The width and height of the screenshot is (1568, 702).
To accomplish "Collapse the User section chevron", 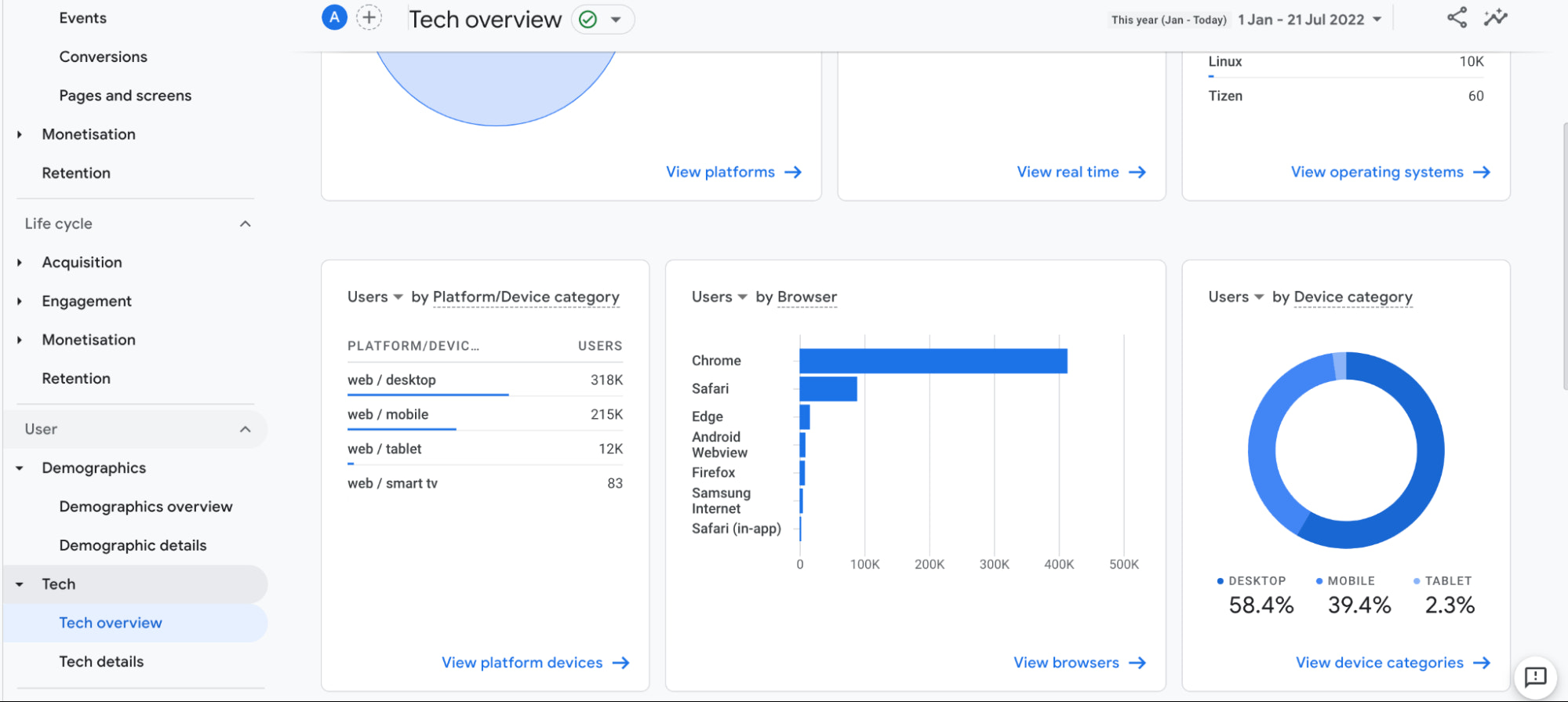I will click(245, 430).
